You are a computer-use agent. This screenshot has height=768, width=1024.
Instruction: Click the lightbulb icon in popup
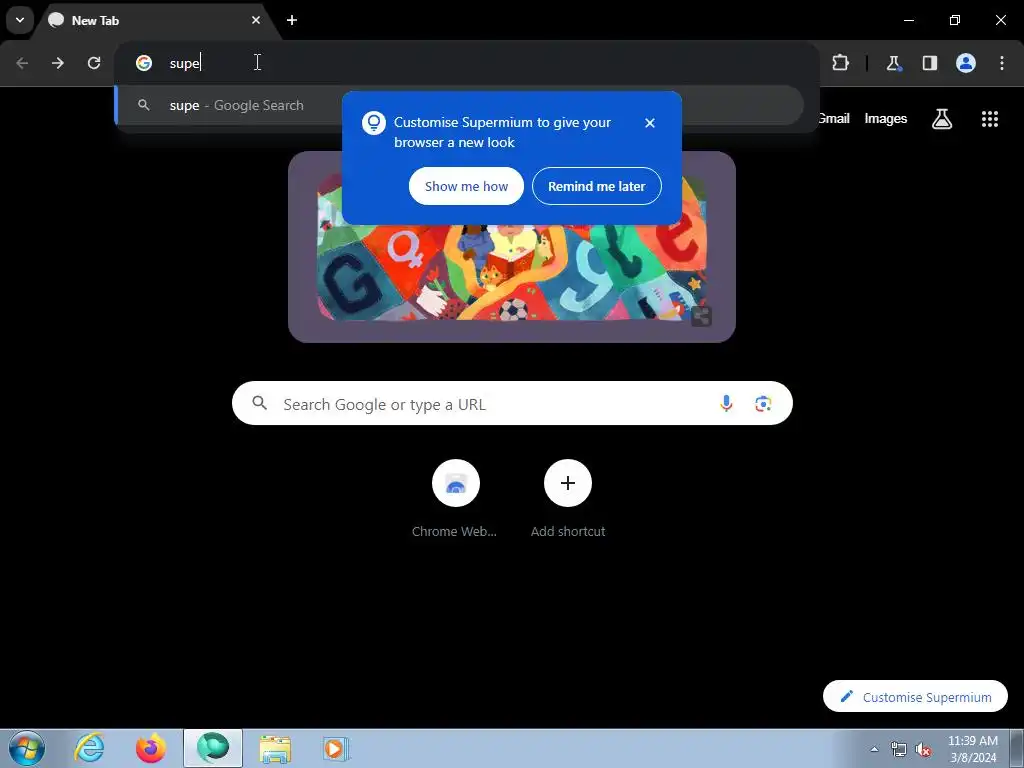(374, 123)
